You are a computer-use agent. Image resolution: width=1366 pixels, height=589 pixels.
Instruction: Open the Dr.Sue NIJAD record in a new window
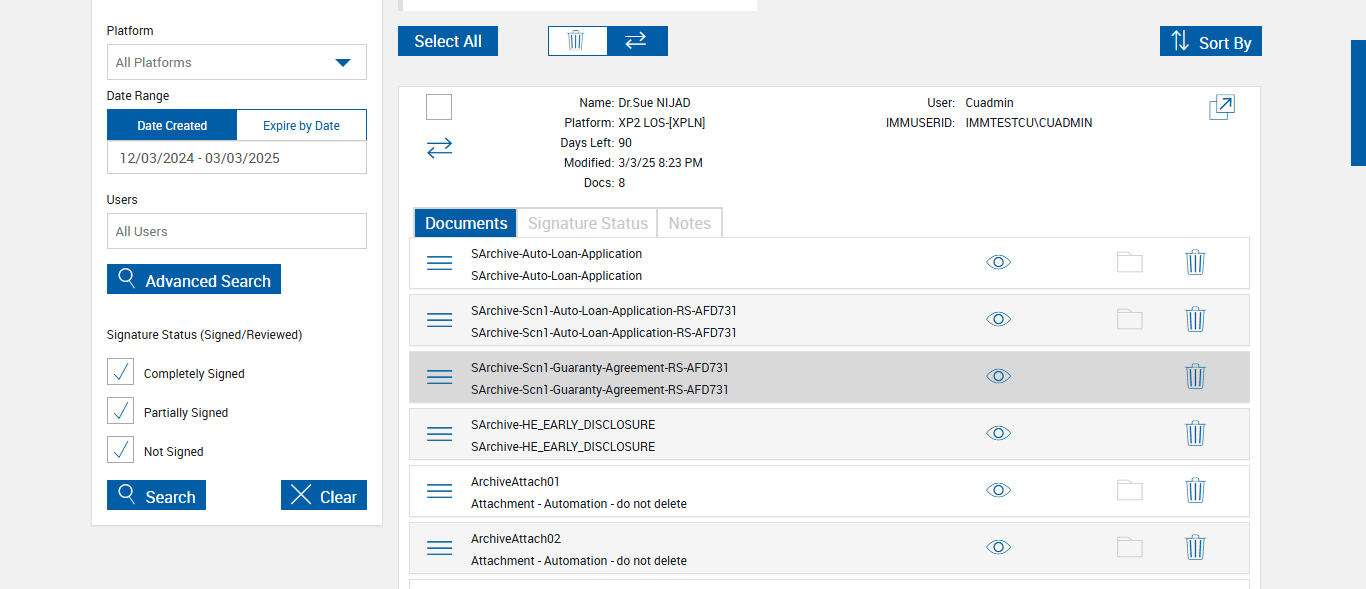click(x=1222, y=107)
